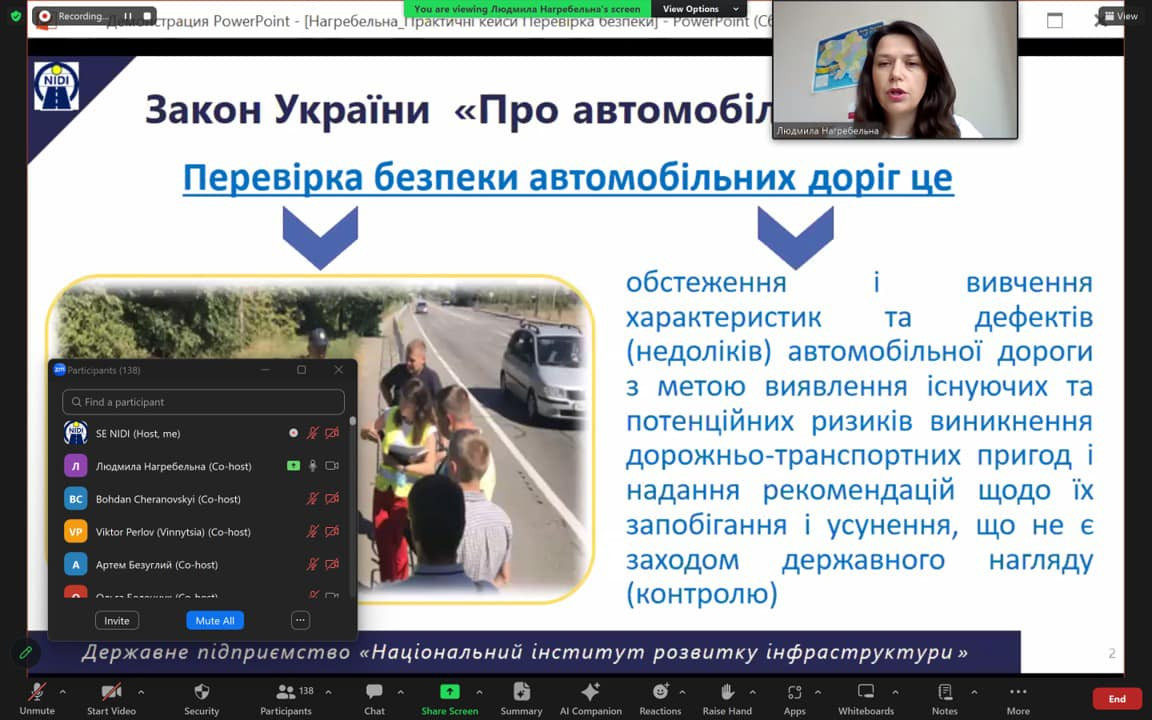The width and height of the screenshot is (1152, 720).
Task: Click the Raise Hand icon
Action: coord(727,692)
